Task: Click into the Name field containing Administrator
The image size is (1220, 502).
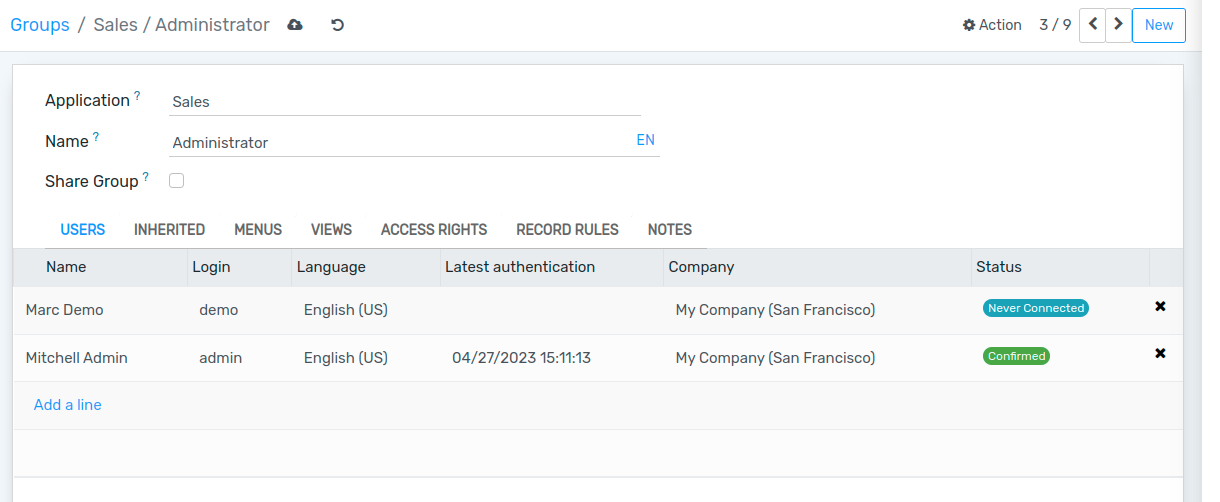Action: pos(401,143)
